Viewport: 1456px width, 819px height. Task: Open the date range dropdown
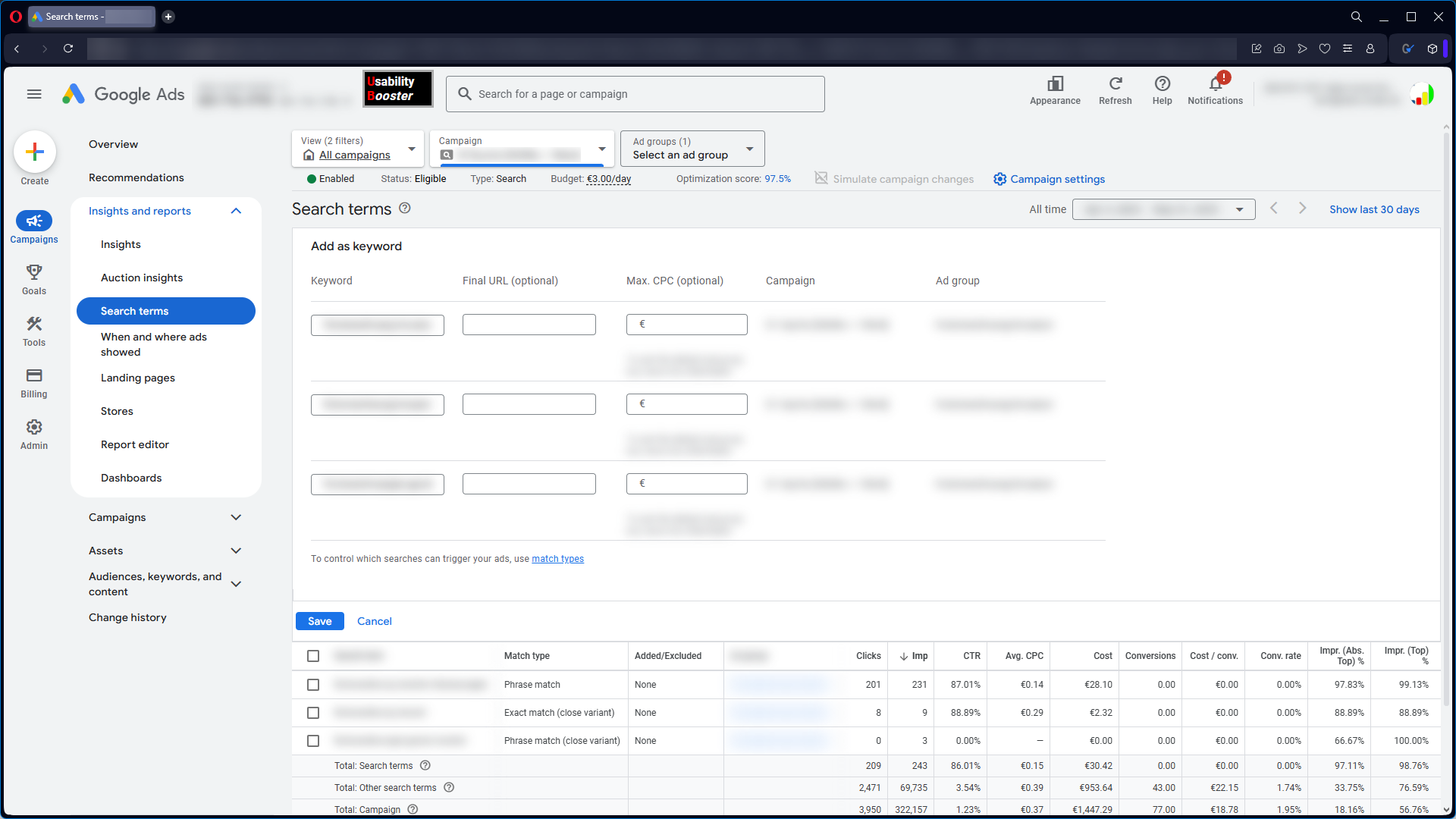coord(1164,209)
